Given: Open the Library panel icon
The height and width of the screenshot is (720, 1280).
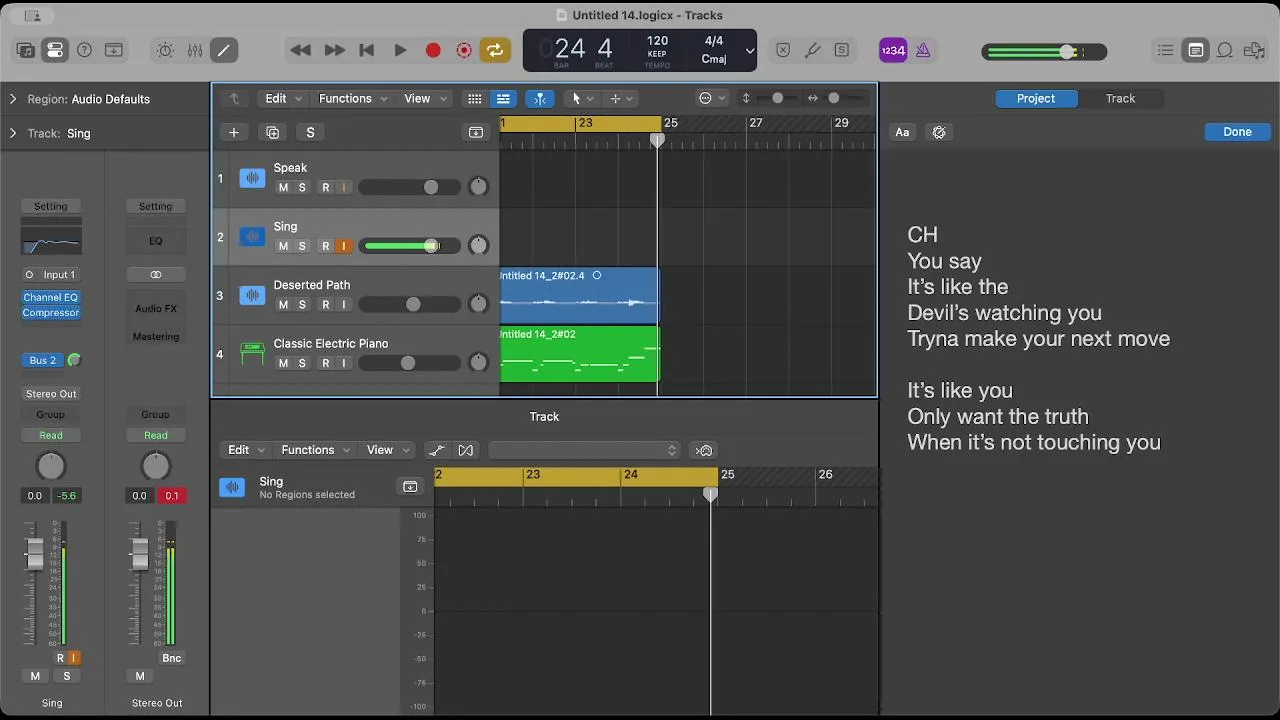Looking at the screenshot, I should coord(26,50).
